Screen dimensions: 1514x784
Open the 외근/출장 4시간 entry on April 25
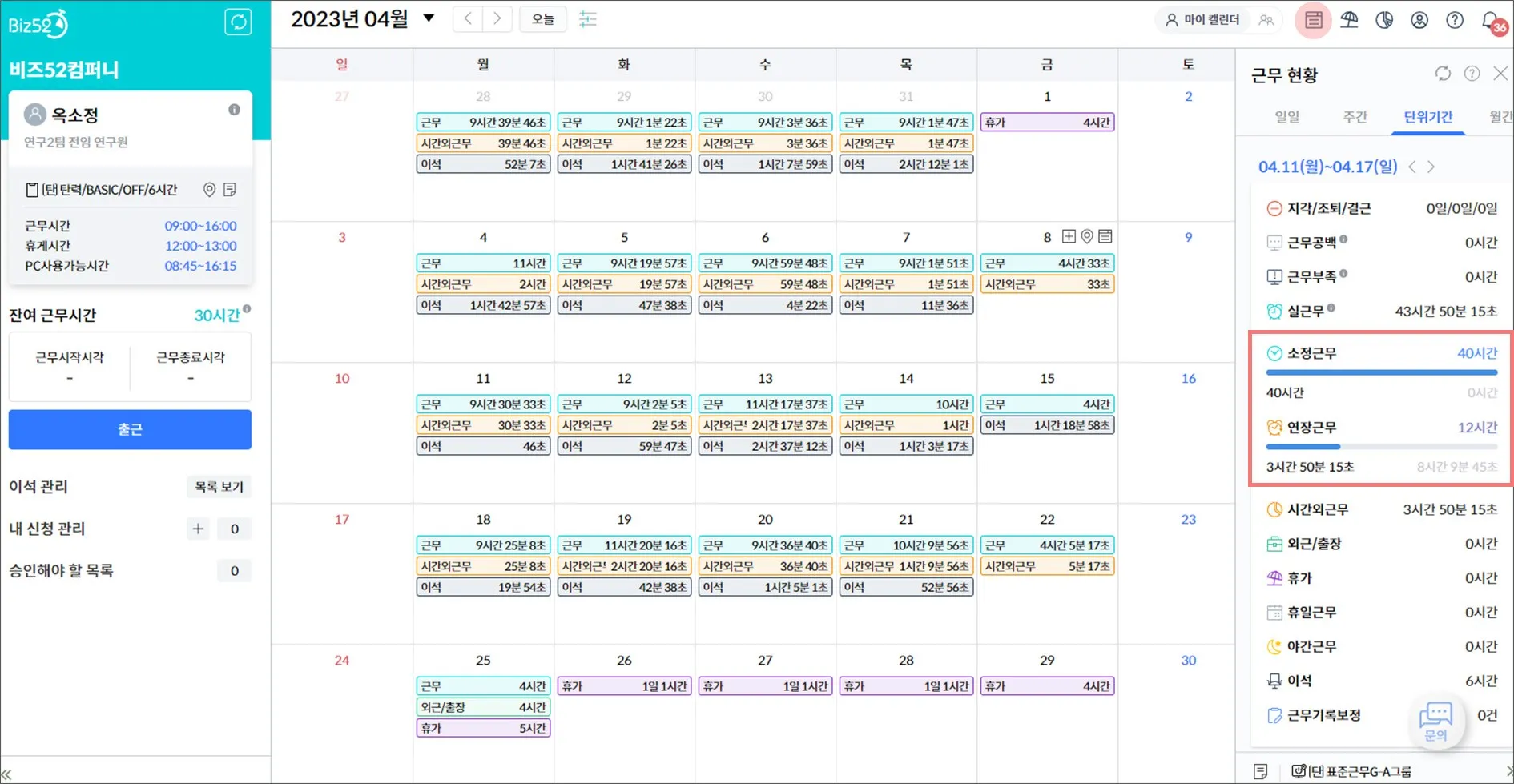[483, 708]
